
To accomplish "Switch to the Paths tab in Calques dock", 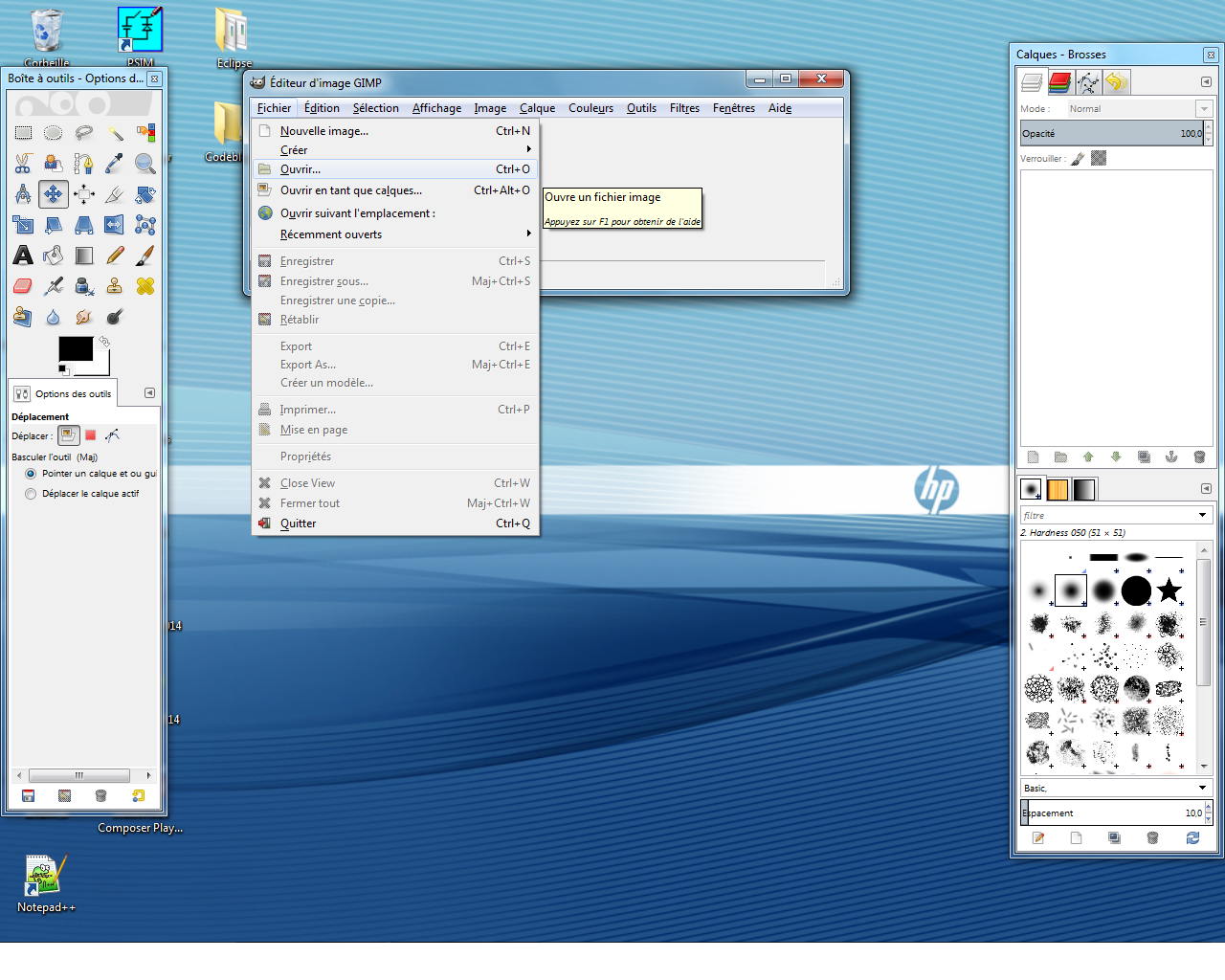I will (1087, 83).
